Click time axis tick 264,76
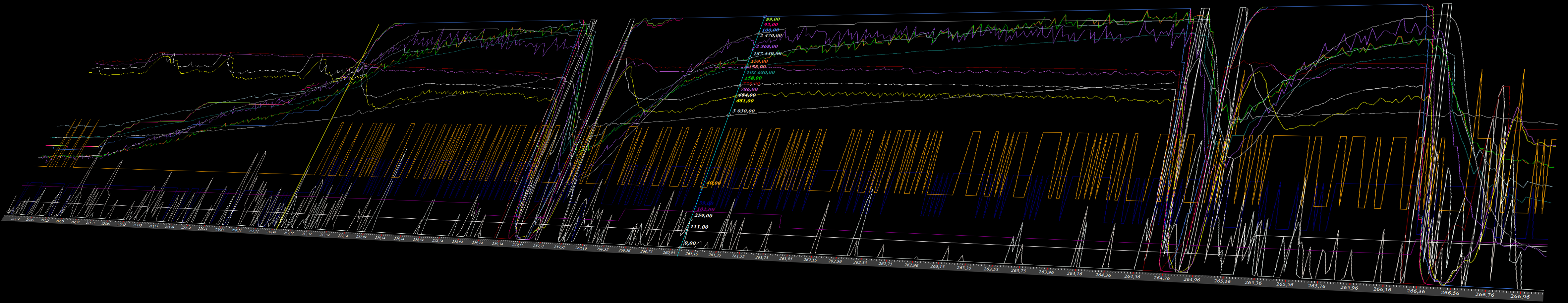Image resolution: width=1568 pixels, height=303 pixels. (1162, 279)
